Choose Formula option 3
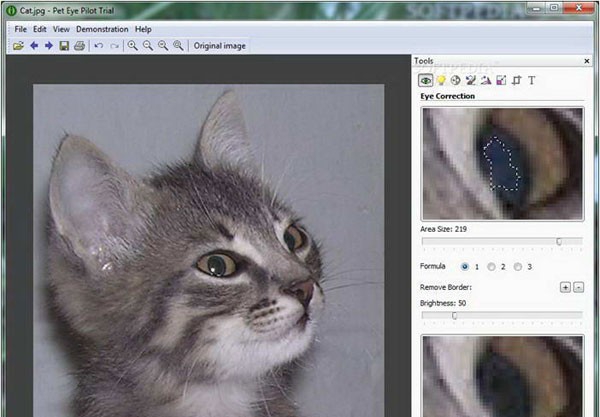This screenshot has width=600, height=417. 518,267
